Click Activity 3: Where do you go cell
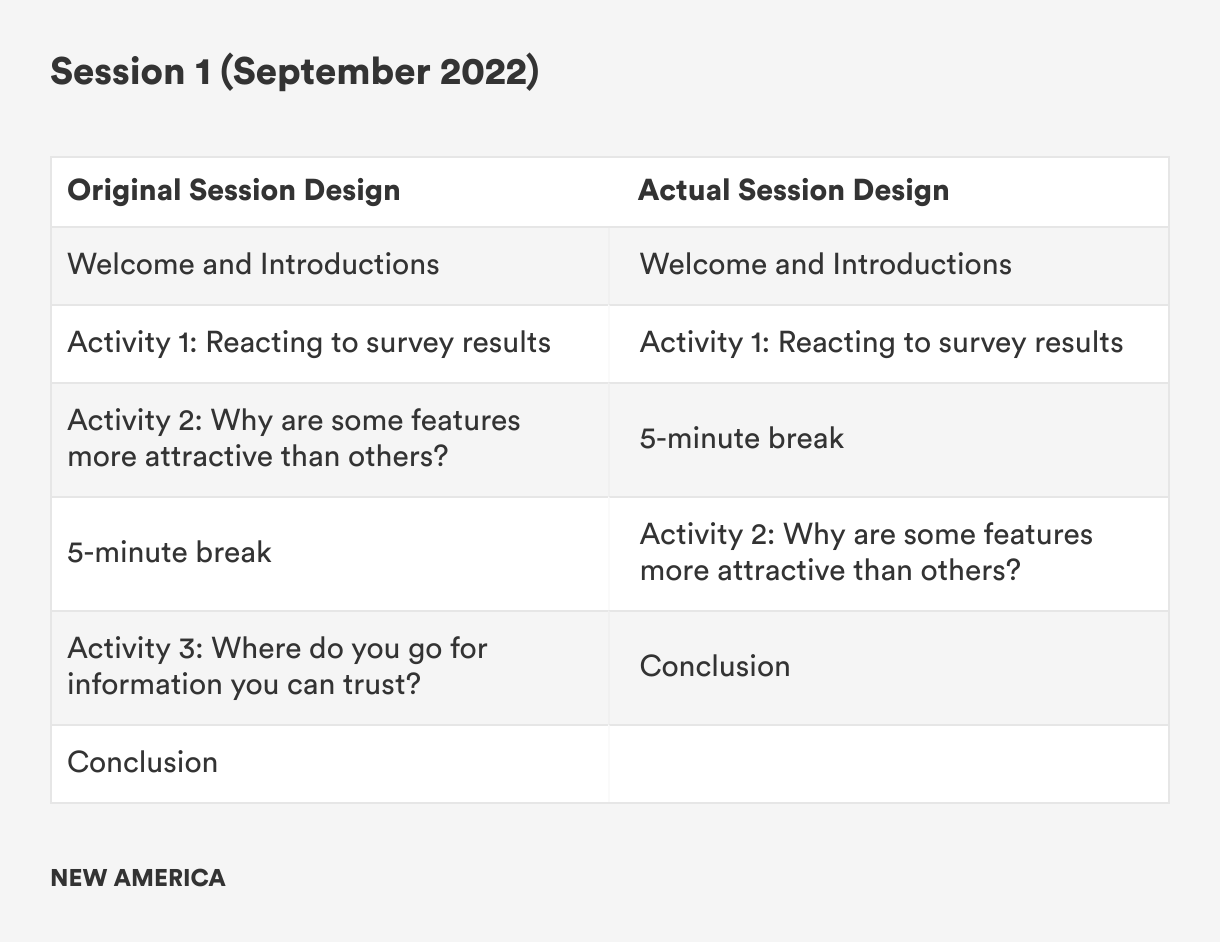This screenshot has width=1220, height=942. coord(277,666)
